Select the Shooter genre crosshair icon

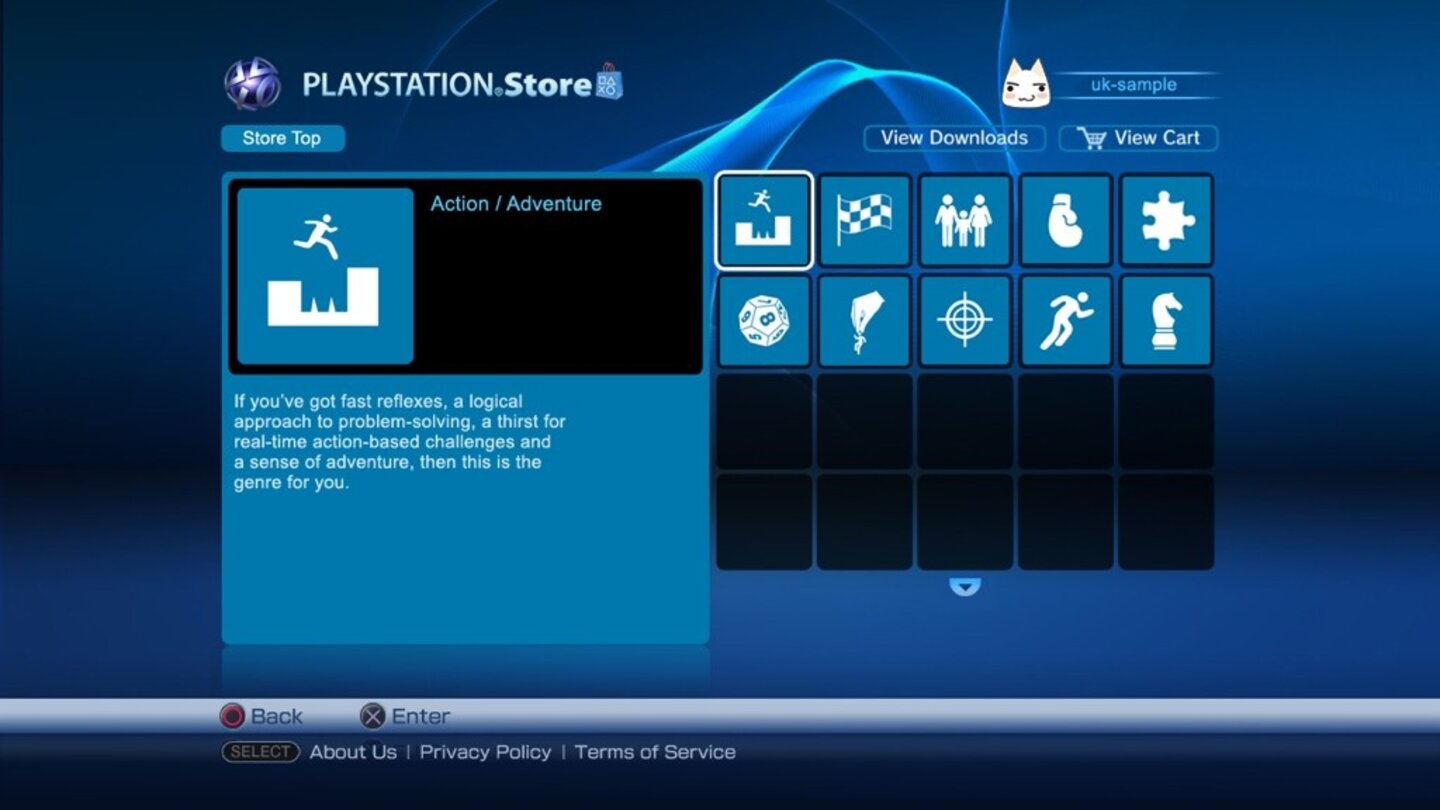[x=965, y=321]
